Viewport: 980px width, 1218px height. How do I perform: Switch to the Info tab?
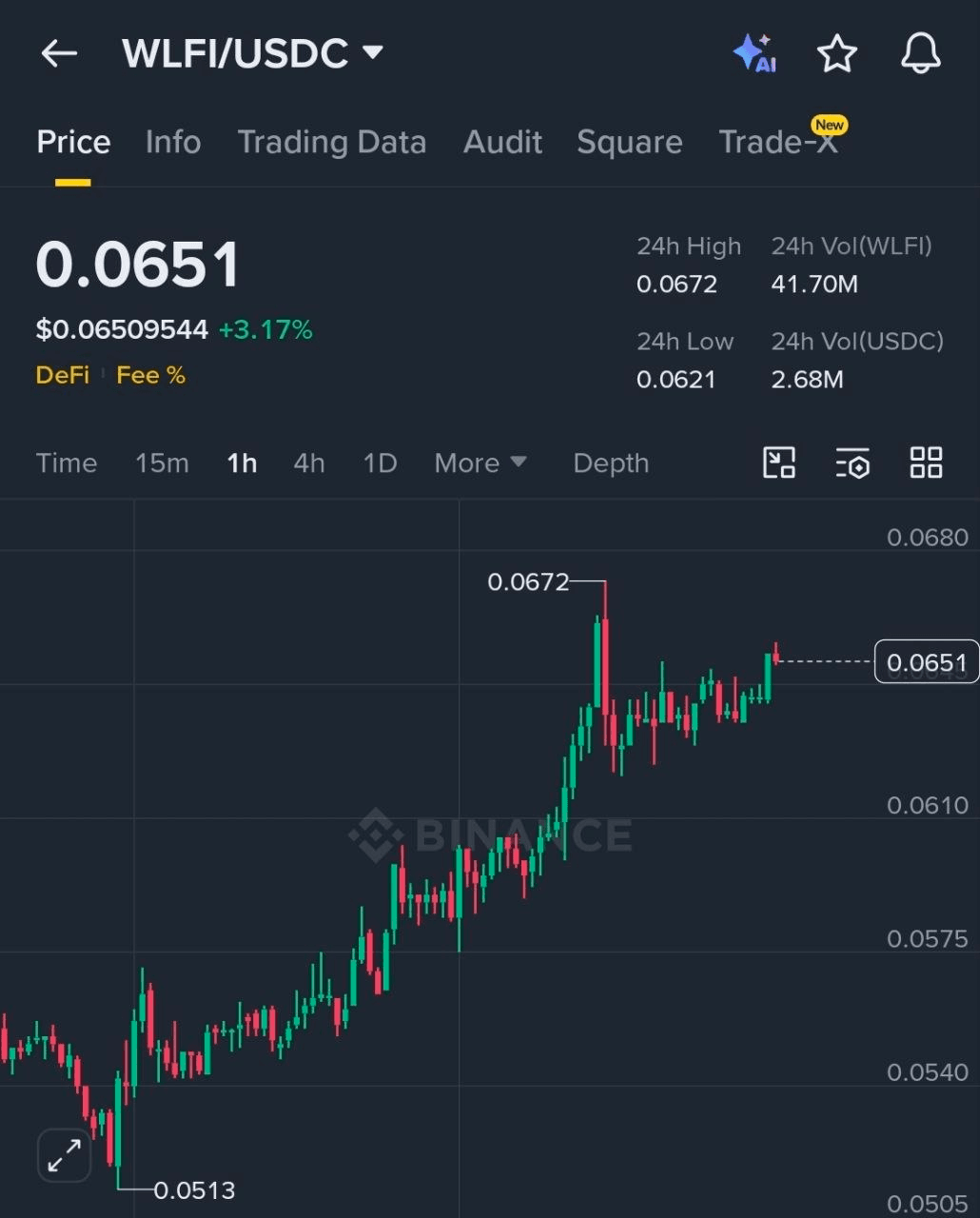point(173,143)
